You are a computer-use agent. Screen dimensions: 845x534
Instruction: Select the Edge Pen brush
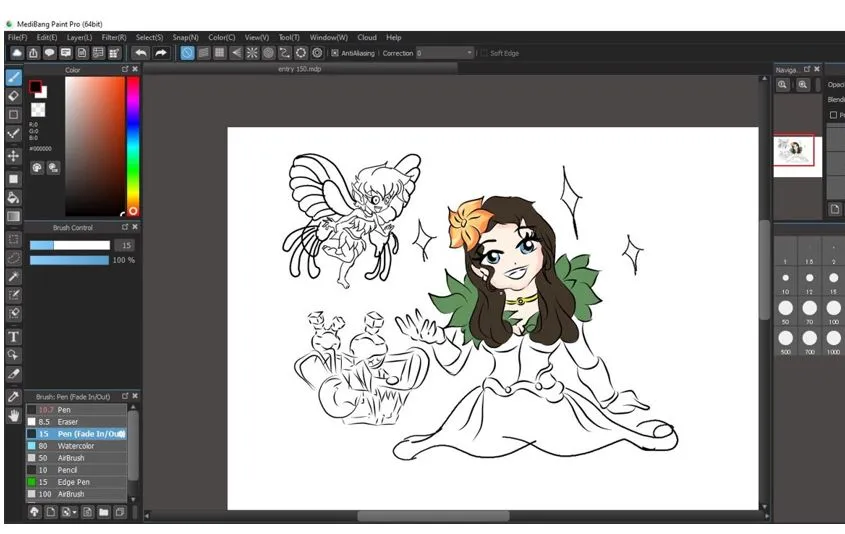pos(77,482)
